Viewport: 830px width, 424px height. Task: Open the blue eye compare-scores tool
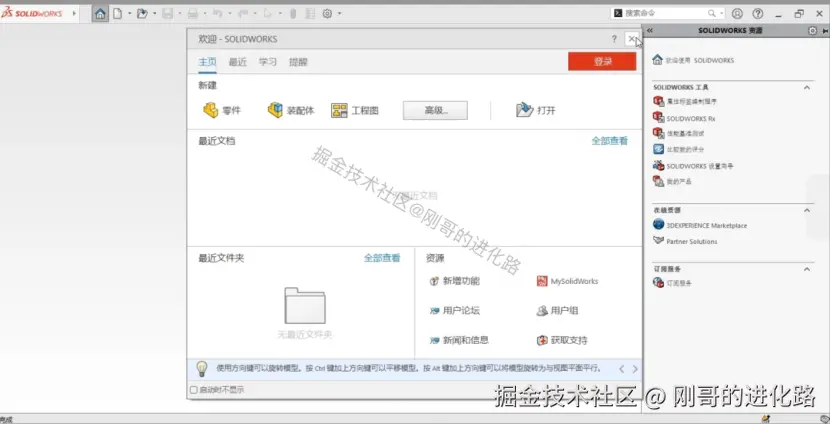[x=658, y=149]
